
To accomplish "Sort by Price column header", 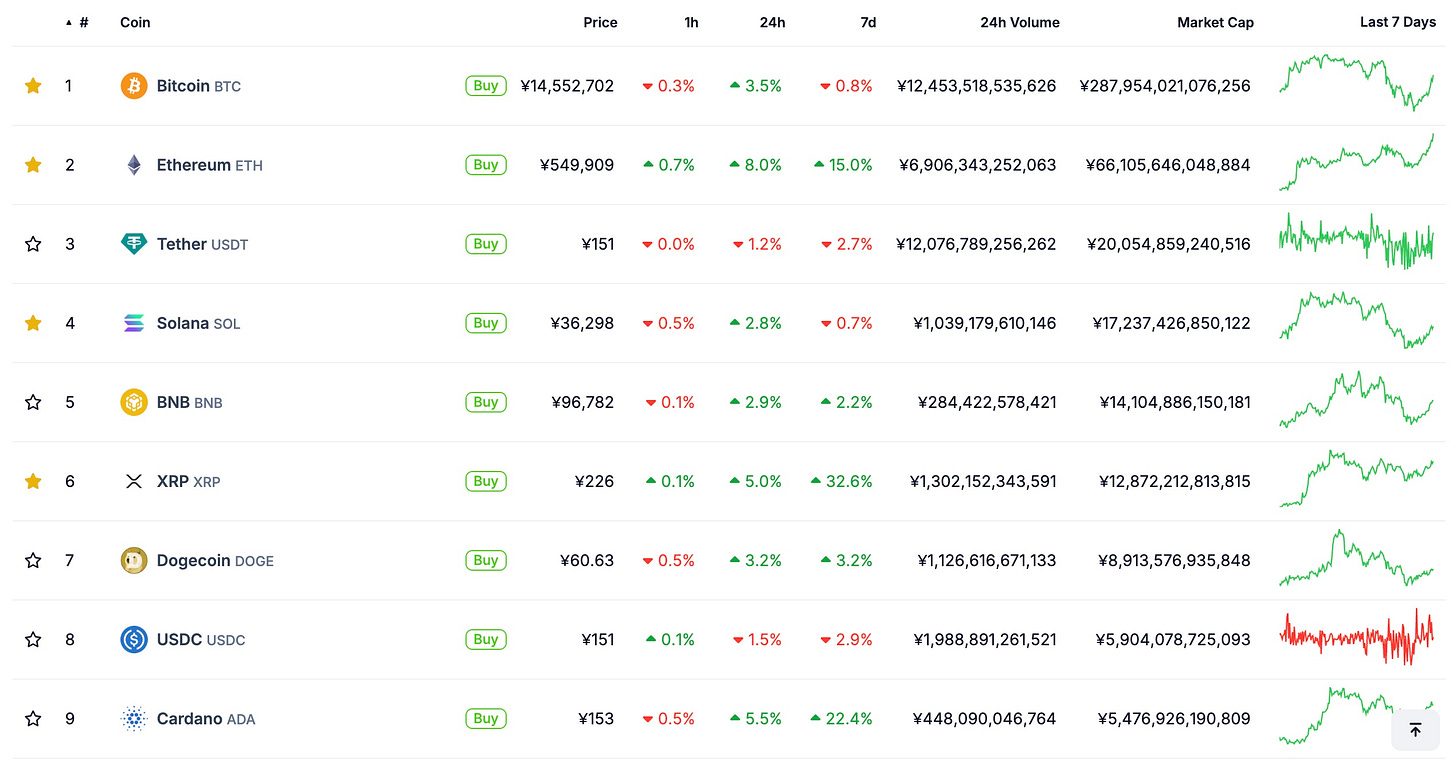I will coord(600,22).
